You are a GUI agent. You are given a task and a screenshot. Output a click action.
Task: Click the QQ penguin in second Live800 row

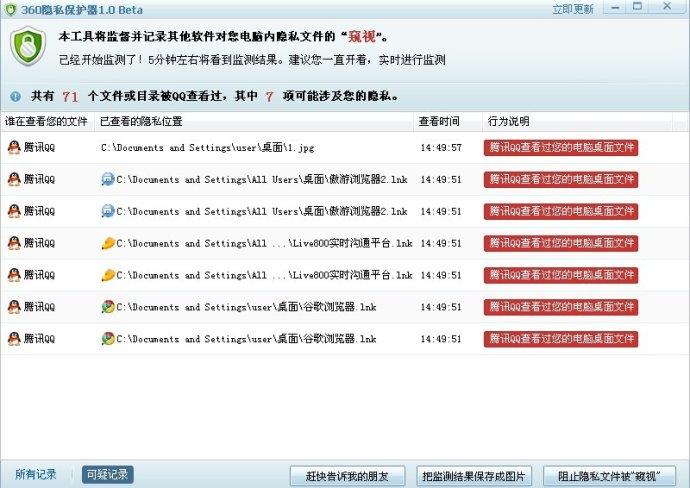coord(14,275)
